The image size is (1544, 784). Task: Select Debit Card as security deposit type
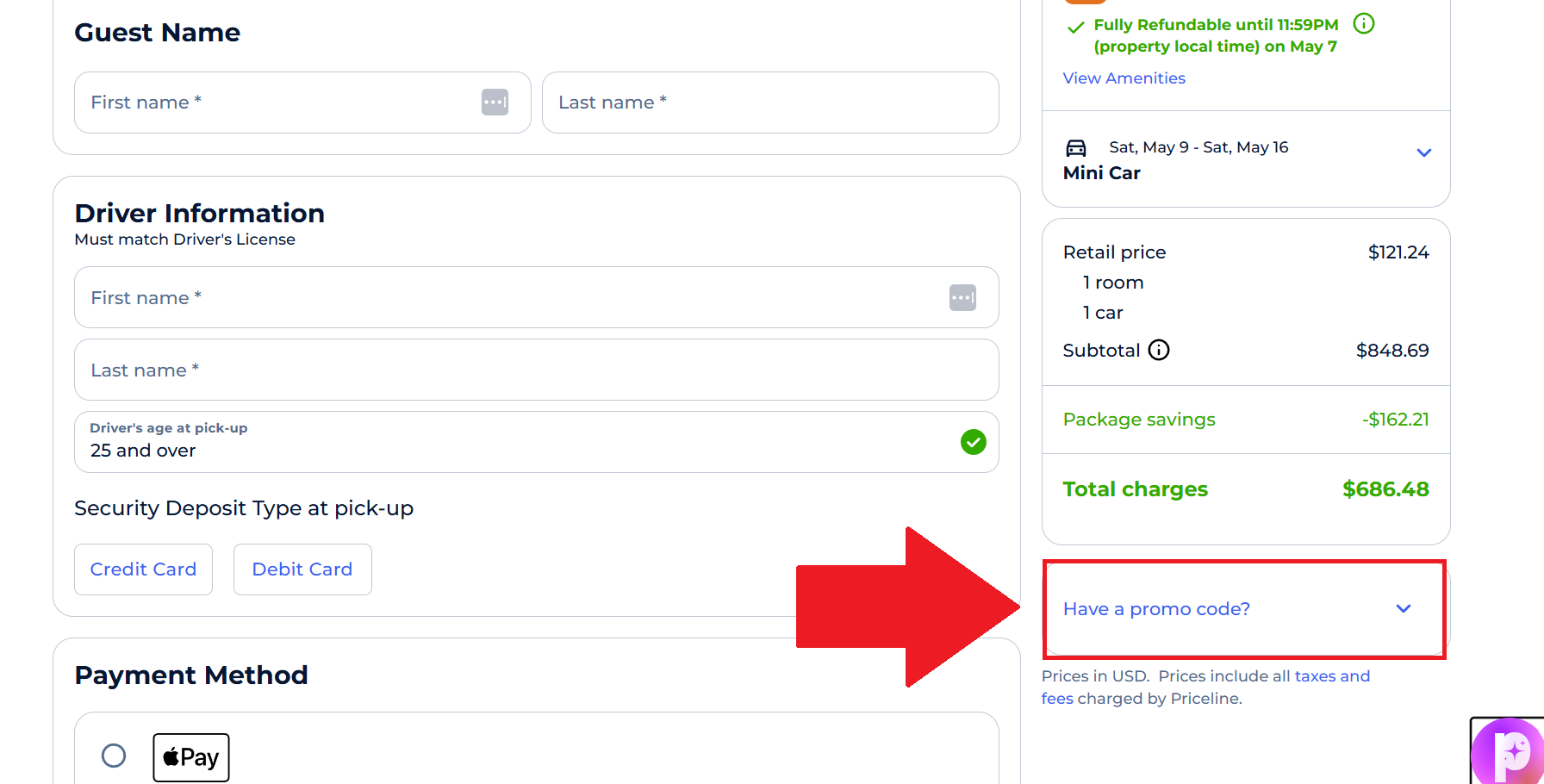point(302,569)
